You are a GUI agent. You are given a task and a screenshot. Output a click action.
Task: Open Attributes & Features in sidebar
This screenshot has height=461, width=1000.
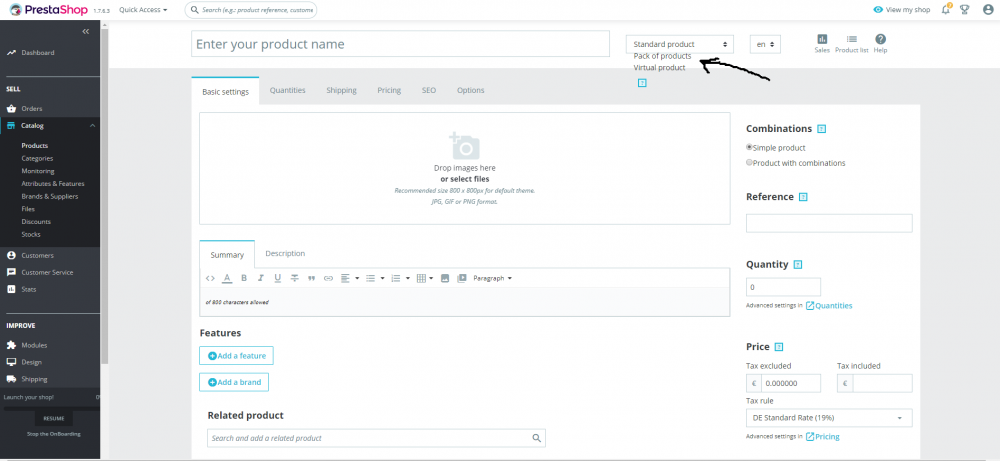coord(53,184)
